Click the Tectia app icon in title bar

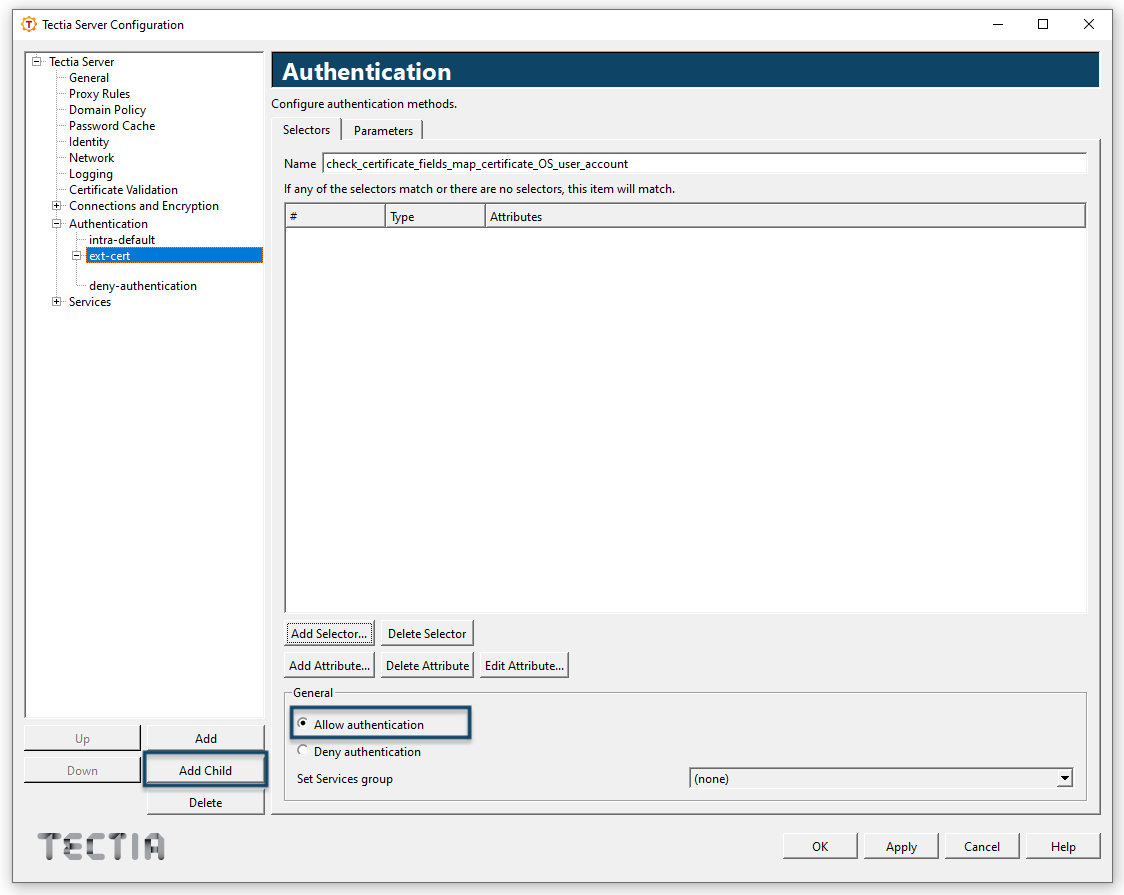tap(29, 24)
